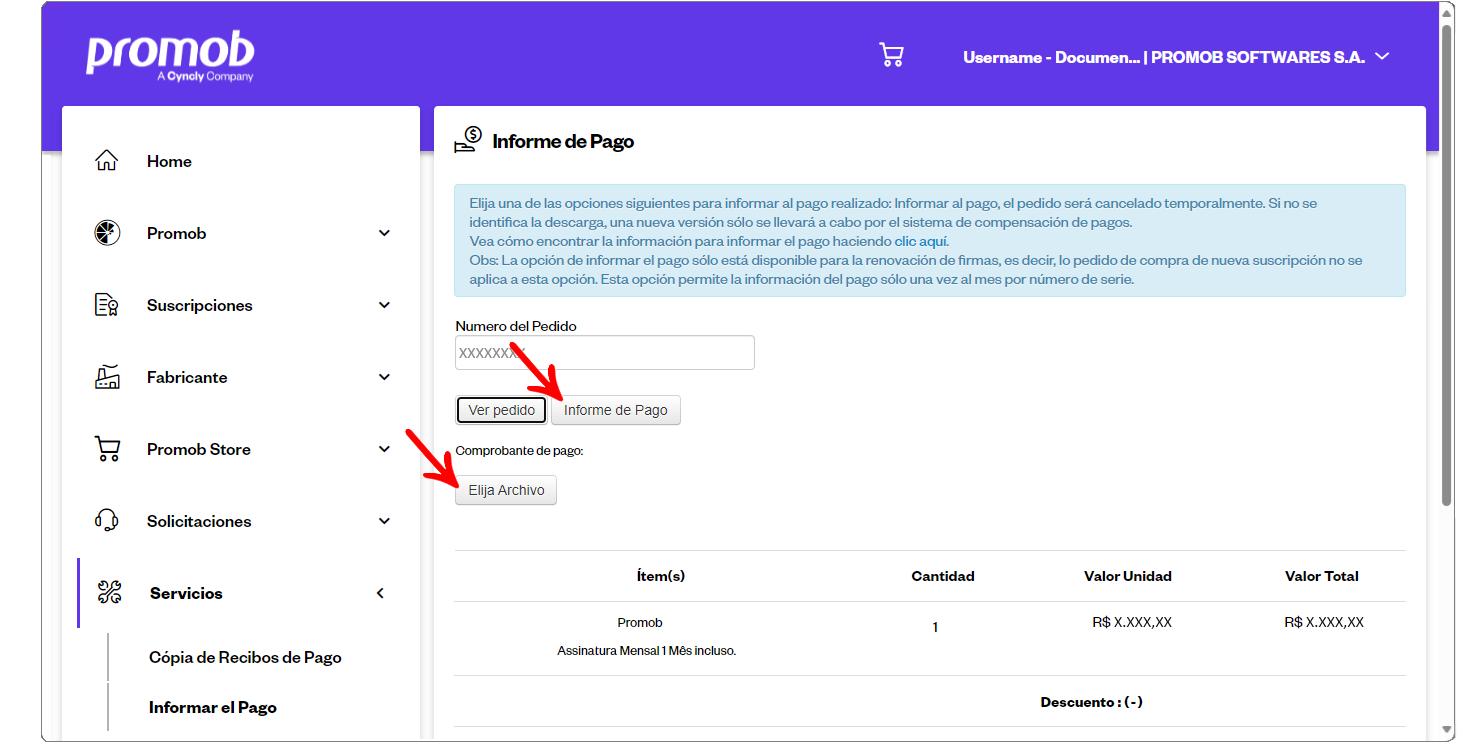Click the quantity value 1

(x=935, y=628)
